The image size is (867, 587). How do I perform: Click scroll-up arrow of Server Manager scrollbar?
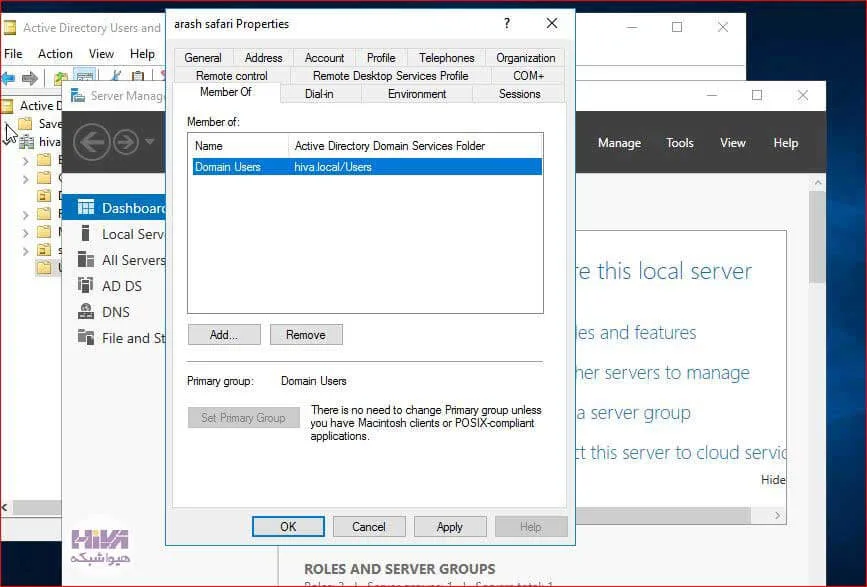(818, 182)
